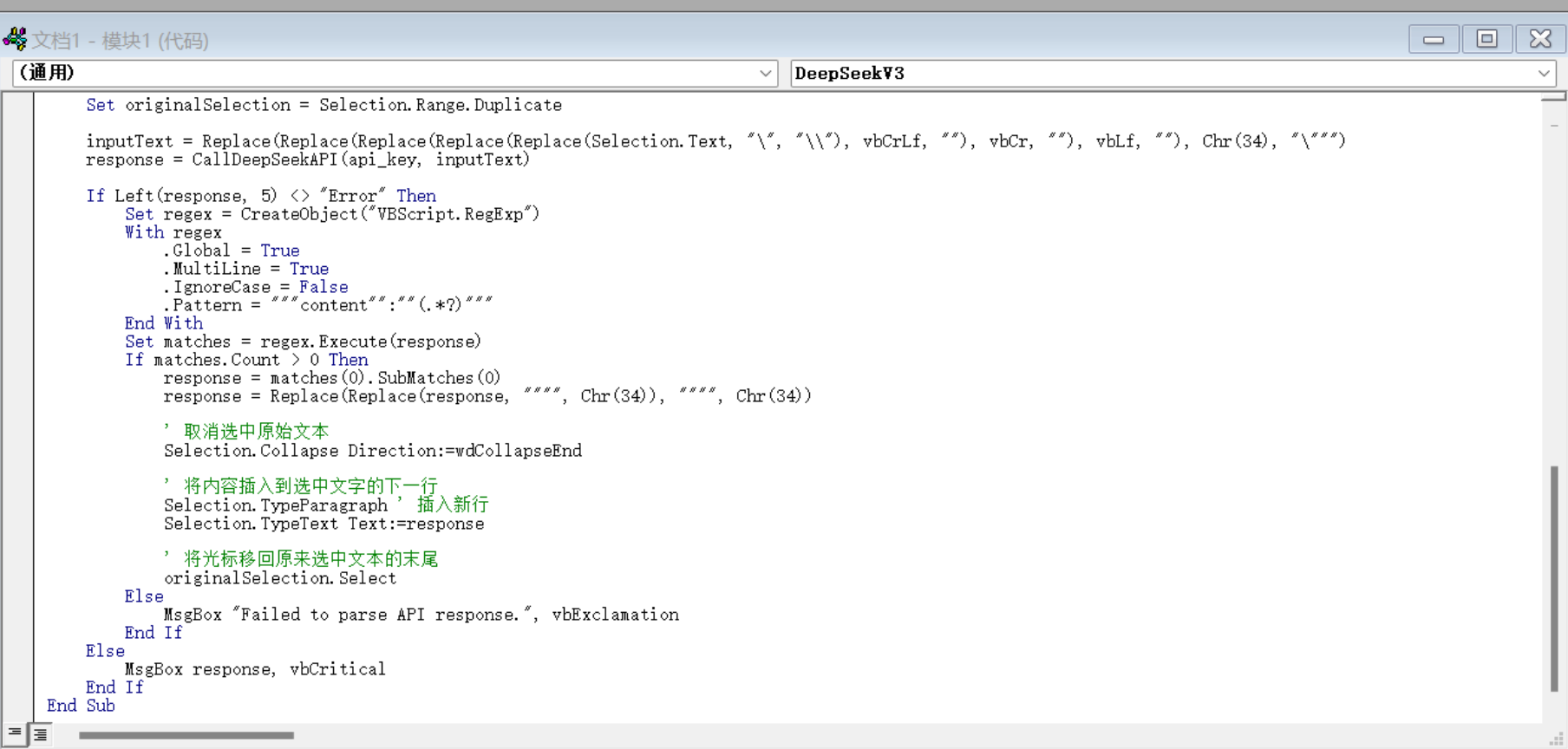Click the VBA module icon in title bar
This screenshot has height=749, width=1568.
(15, 39)
